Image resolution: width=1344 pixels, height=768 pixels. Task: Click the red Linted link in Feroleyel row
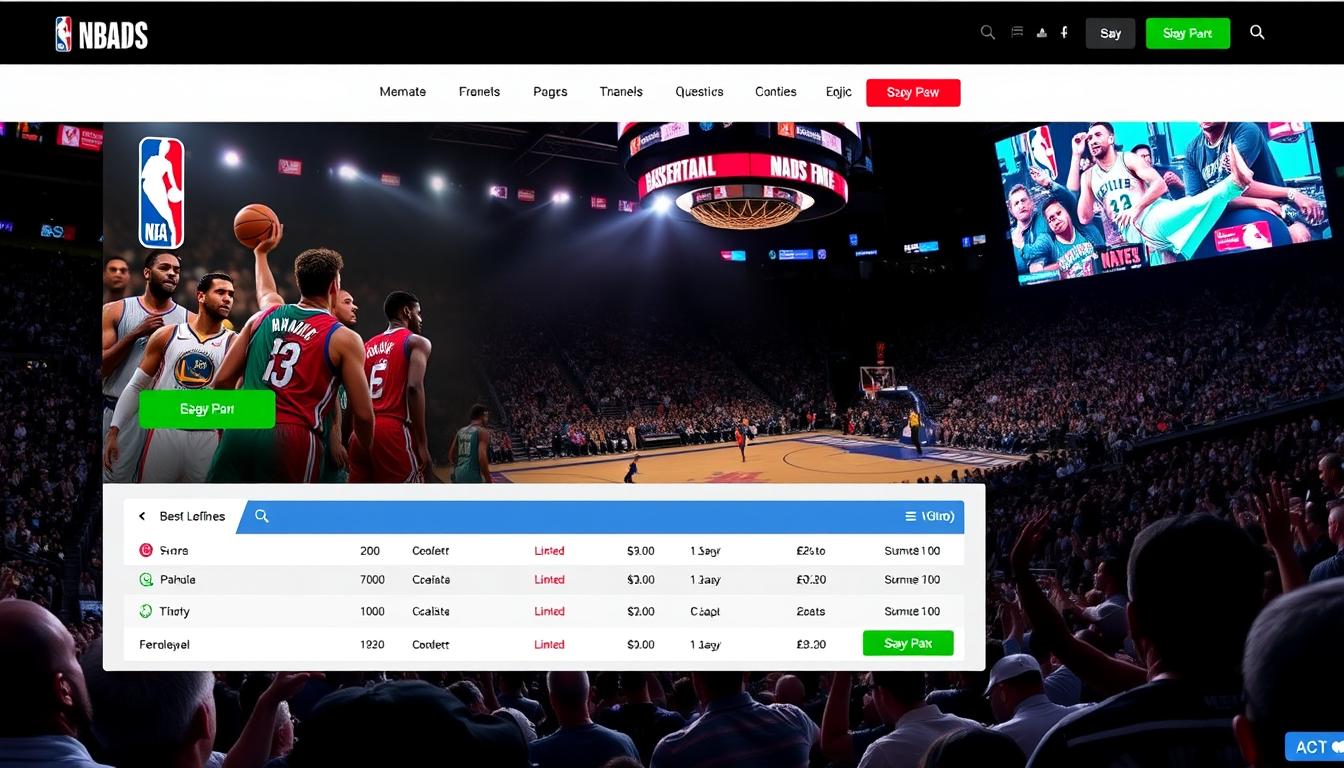(549, 645)
